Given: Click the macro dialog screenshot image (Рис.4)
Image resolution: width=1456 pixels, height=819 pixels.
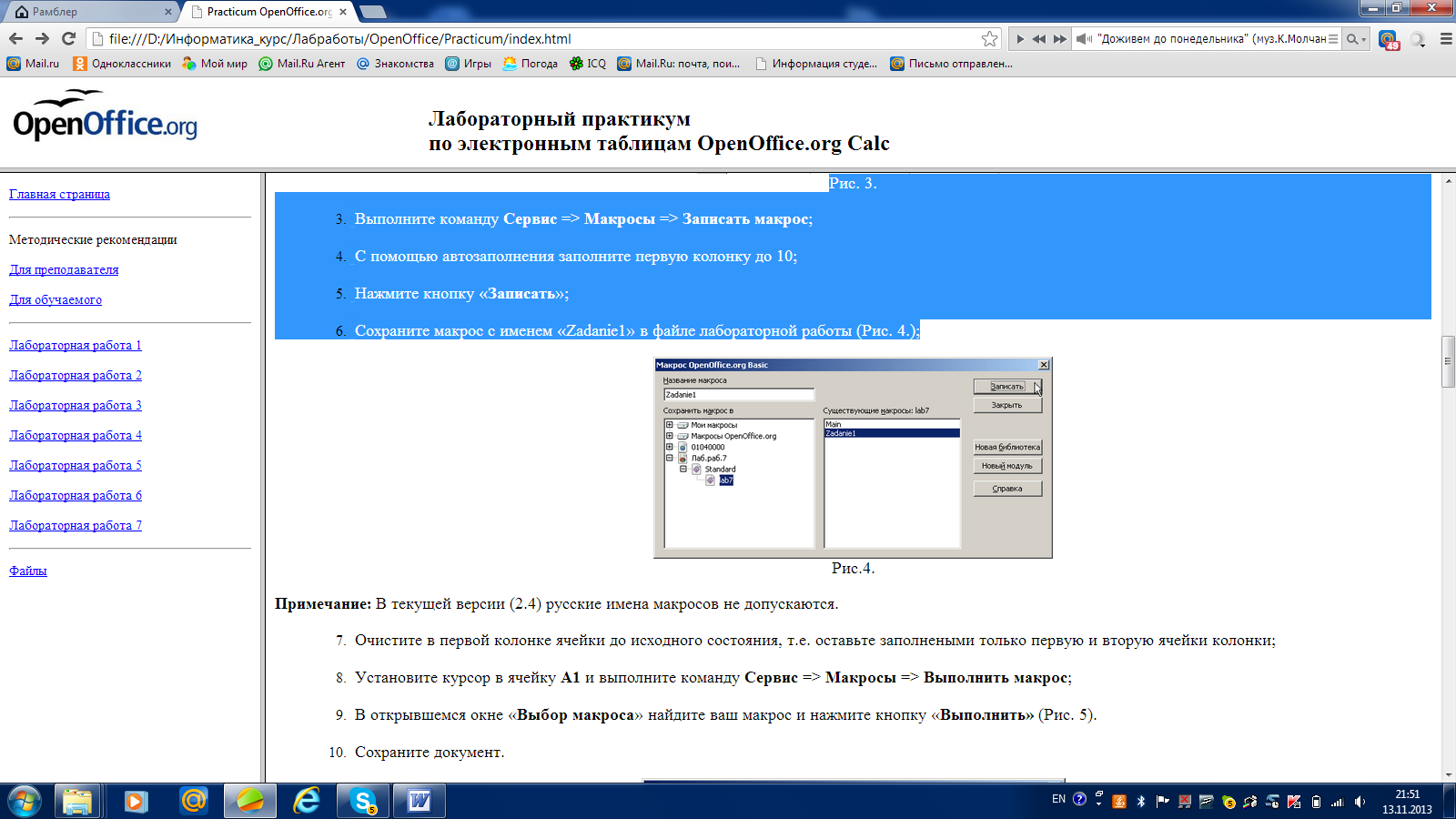Looking at the screenshot, I should point(853,458).
